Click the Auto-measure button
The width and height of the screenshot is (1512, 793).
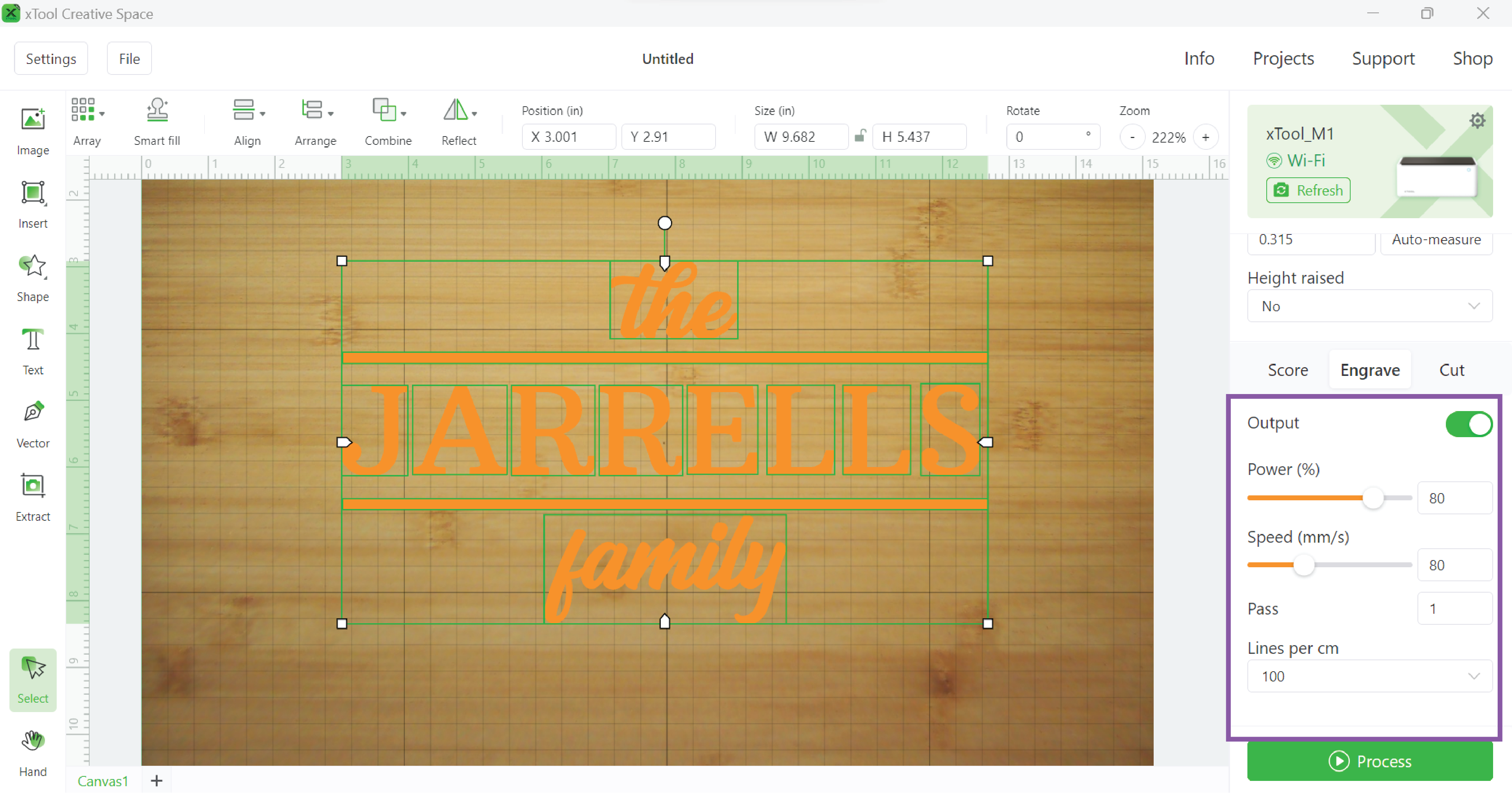pyautogui.click(x=1436, y=239)
